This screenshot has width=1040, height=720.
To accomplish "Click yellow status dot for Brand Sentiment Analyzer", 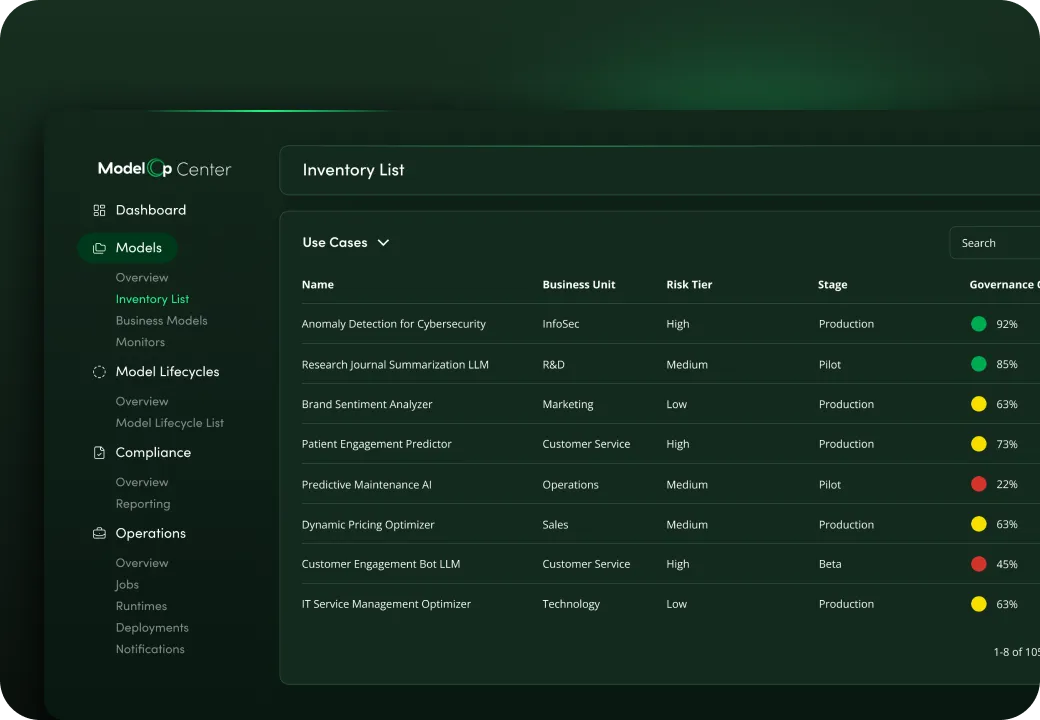I will [x=978, y=404].
